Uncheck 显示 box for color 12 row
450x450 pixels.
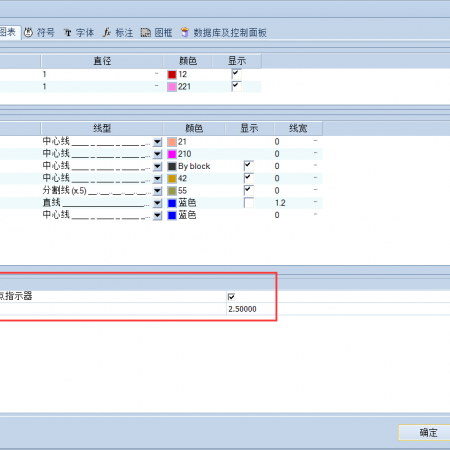coord(236,74)
